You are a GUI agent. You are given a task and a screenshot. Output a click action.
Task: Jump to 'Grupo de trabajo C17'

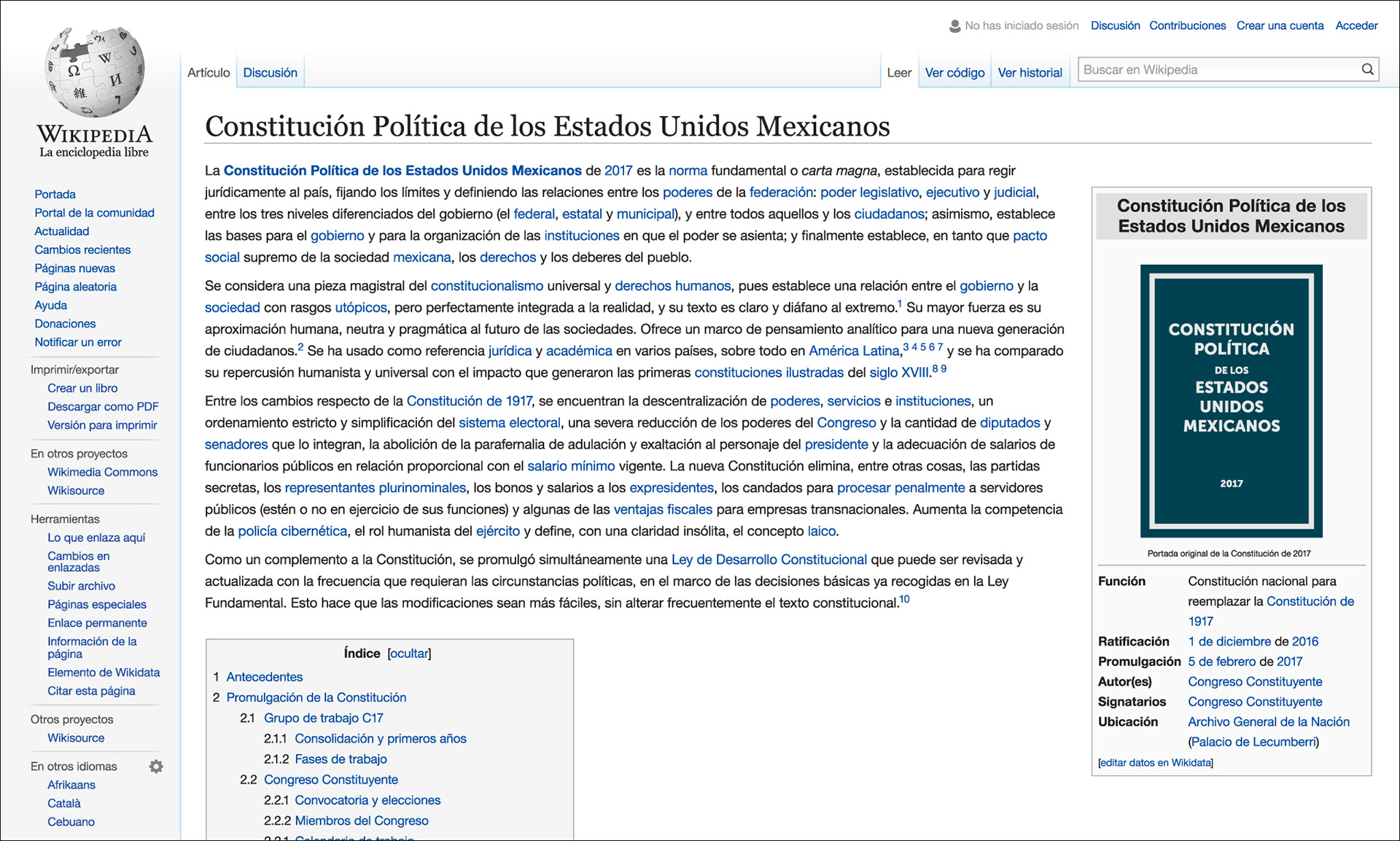pyautogui.click(x=323, y=718)
